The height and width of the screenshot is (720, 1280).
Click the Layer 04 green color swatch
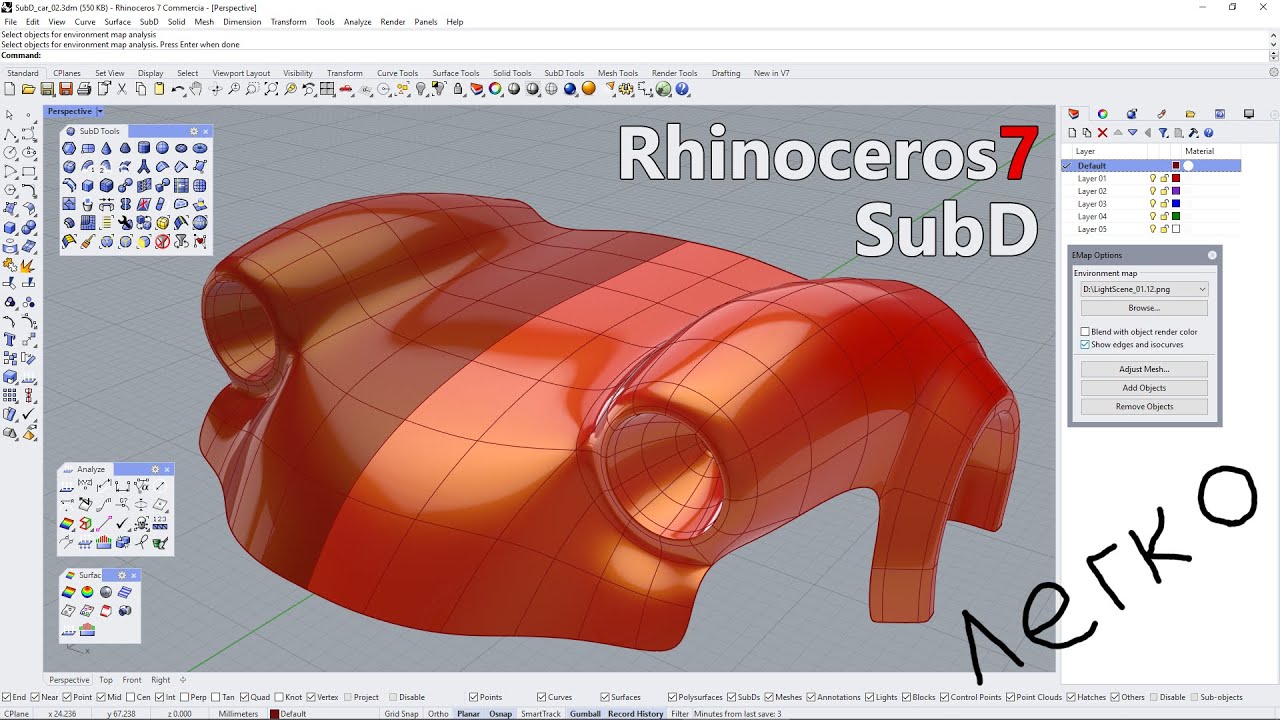[x=1176, y=216]
